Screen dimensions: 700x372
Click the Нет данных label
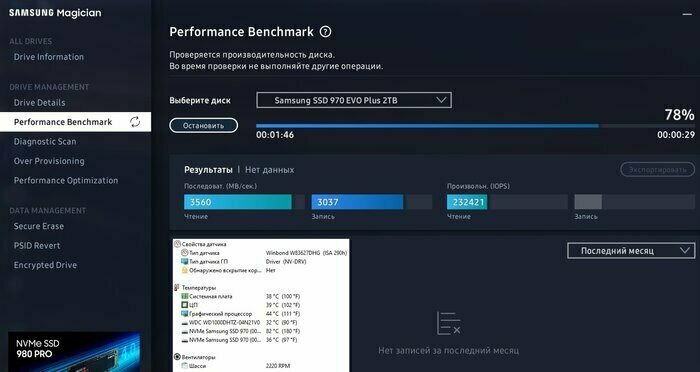[x=270, y=170]
